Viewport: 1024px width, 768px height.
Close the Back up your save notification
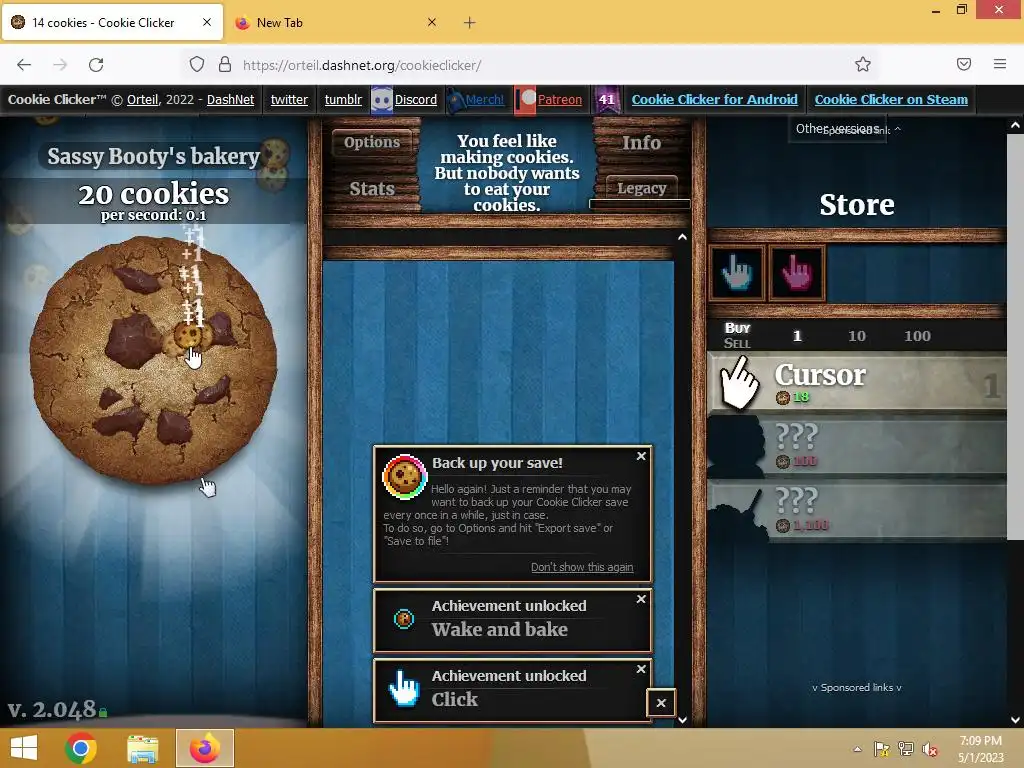[641, 456]
